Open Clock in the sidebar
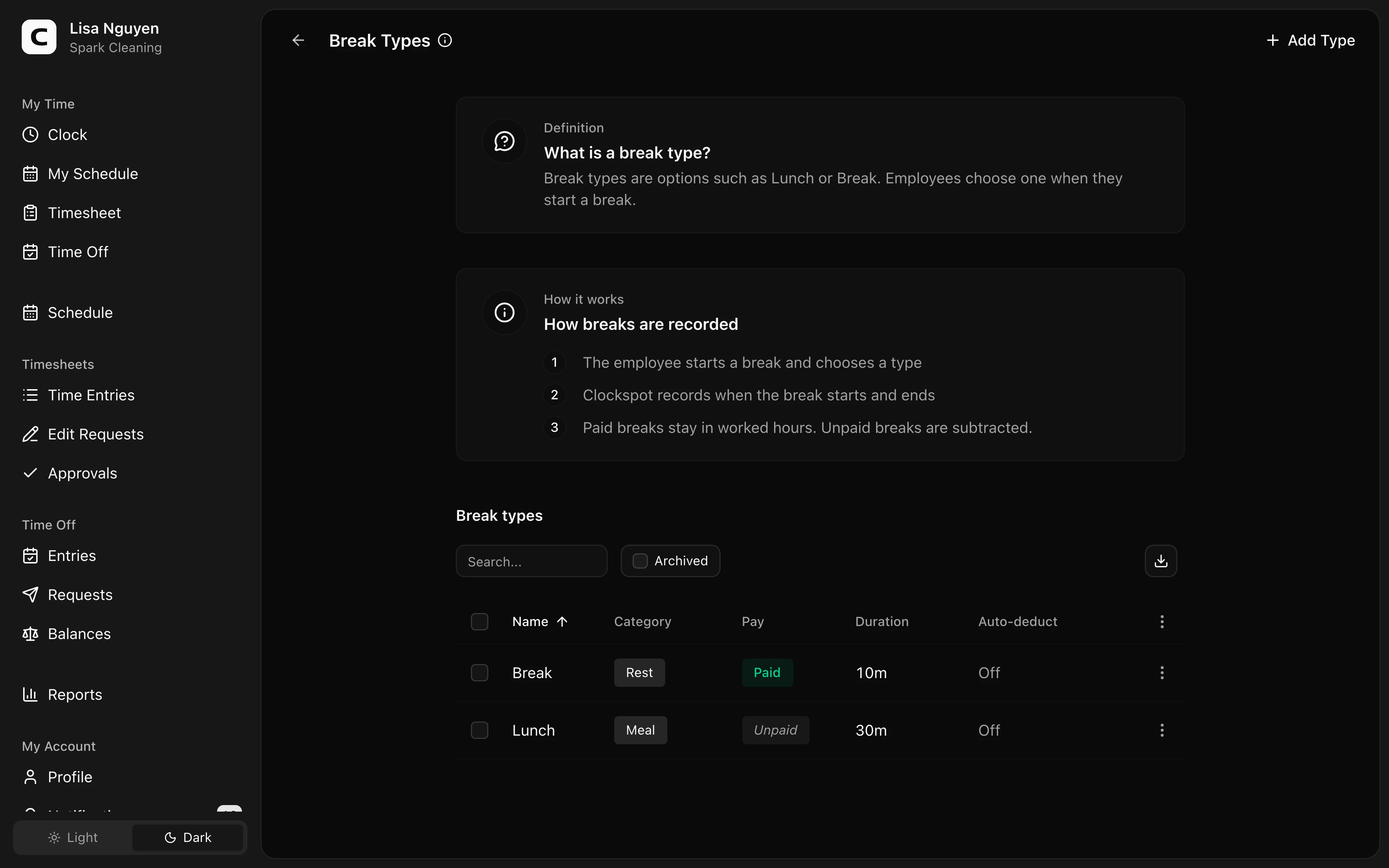The width and height of the screenshot is (1389, 868). (67, 135)
